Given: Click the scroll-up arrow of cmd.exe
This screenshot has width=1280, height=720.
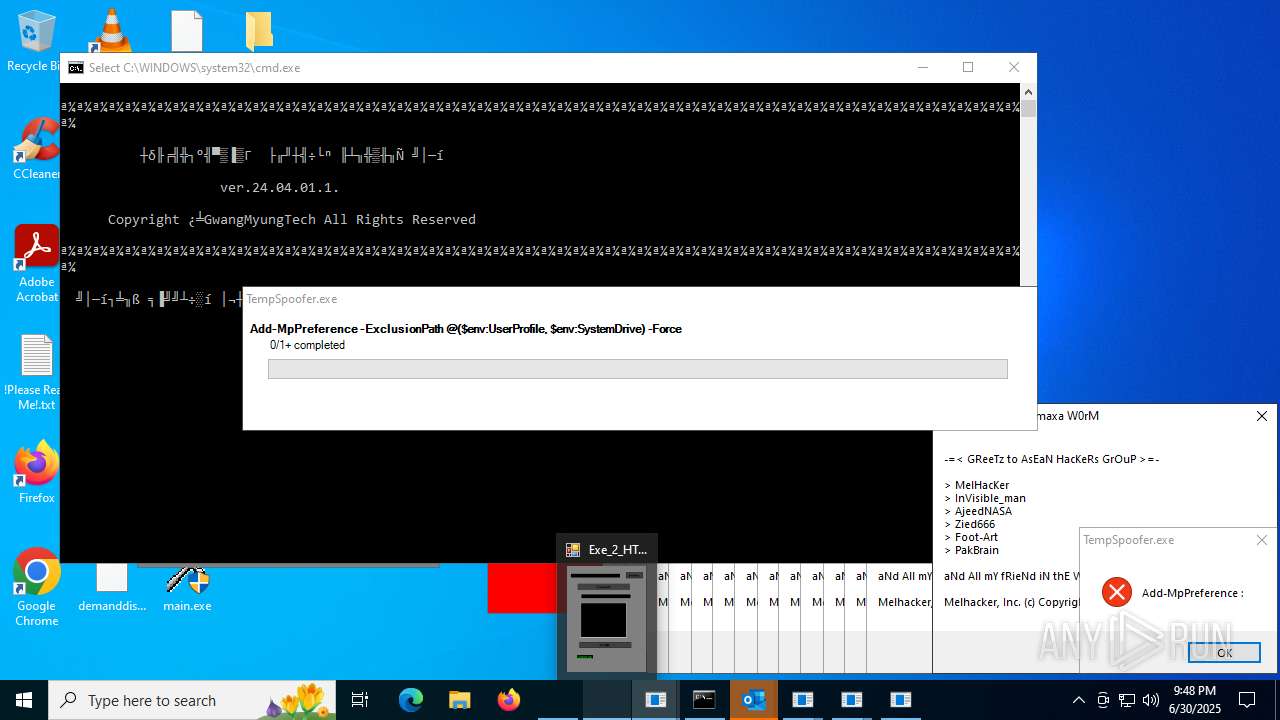Looking at the screenshot, I should tap(1028, 91).
